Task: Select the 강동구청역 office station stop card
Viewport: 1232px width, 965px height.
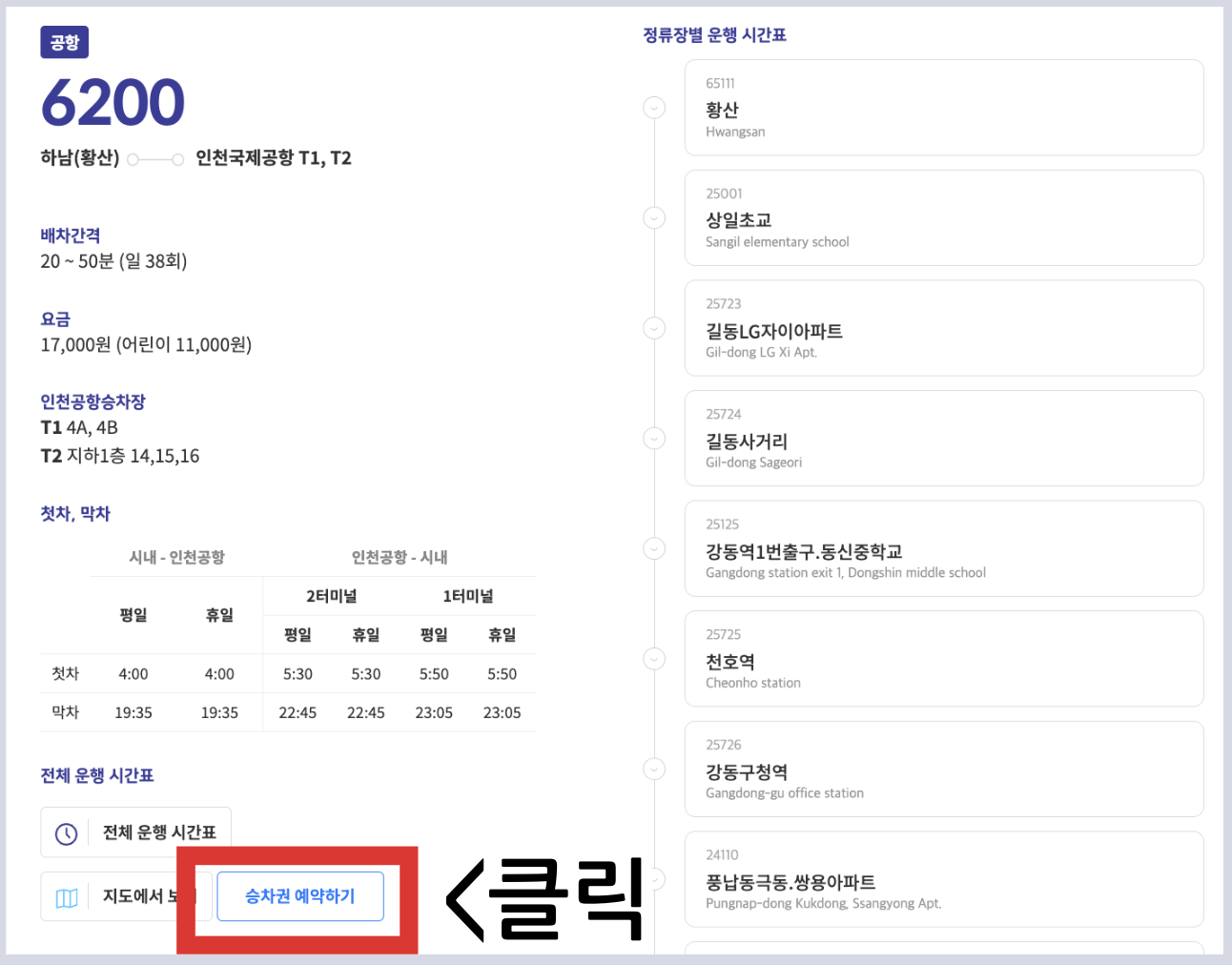Action: point(944,769)
